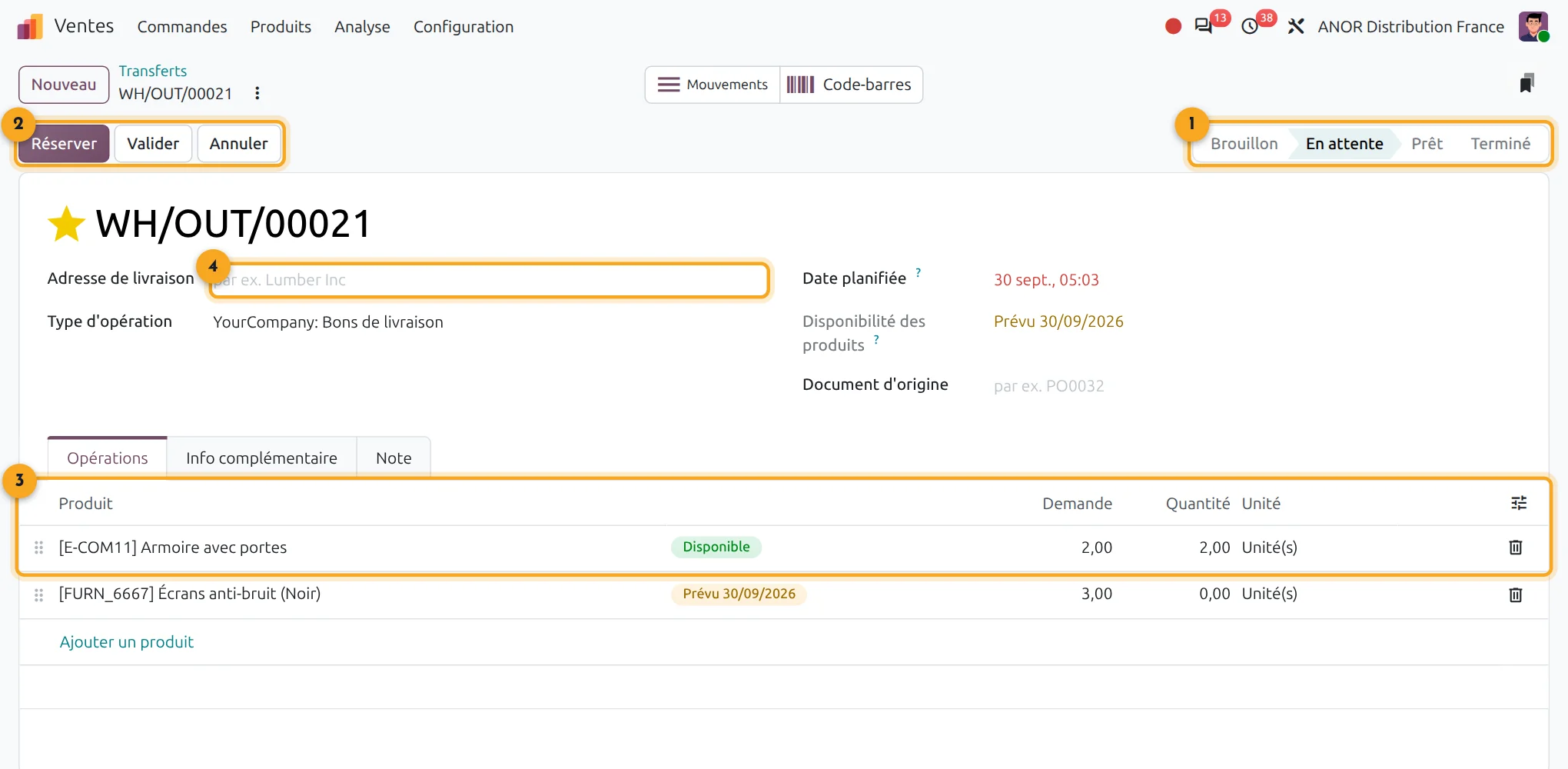The height and width of the screenshot is (769, 1568).
Task: Open the Produits menu
Action: click(x=281, y=27)
